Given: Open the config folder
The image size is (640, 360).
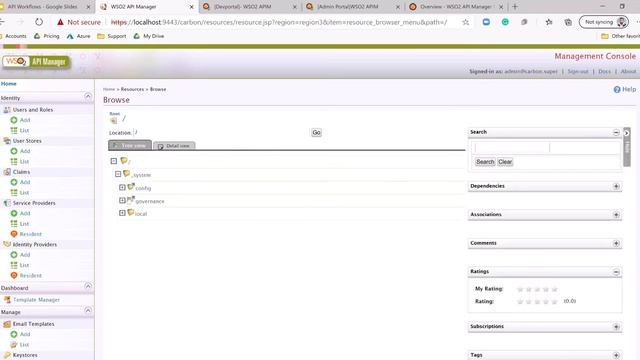Looking at the screenshot, I should (x=143, y=188).
